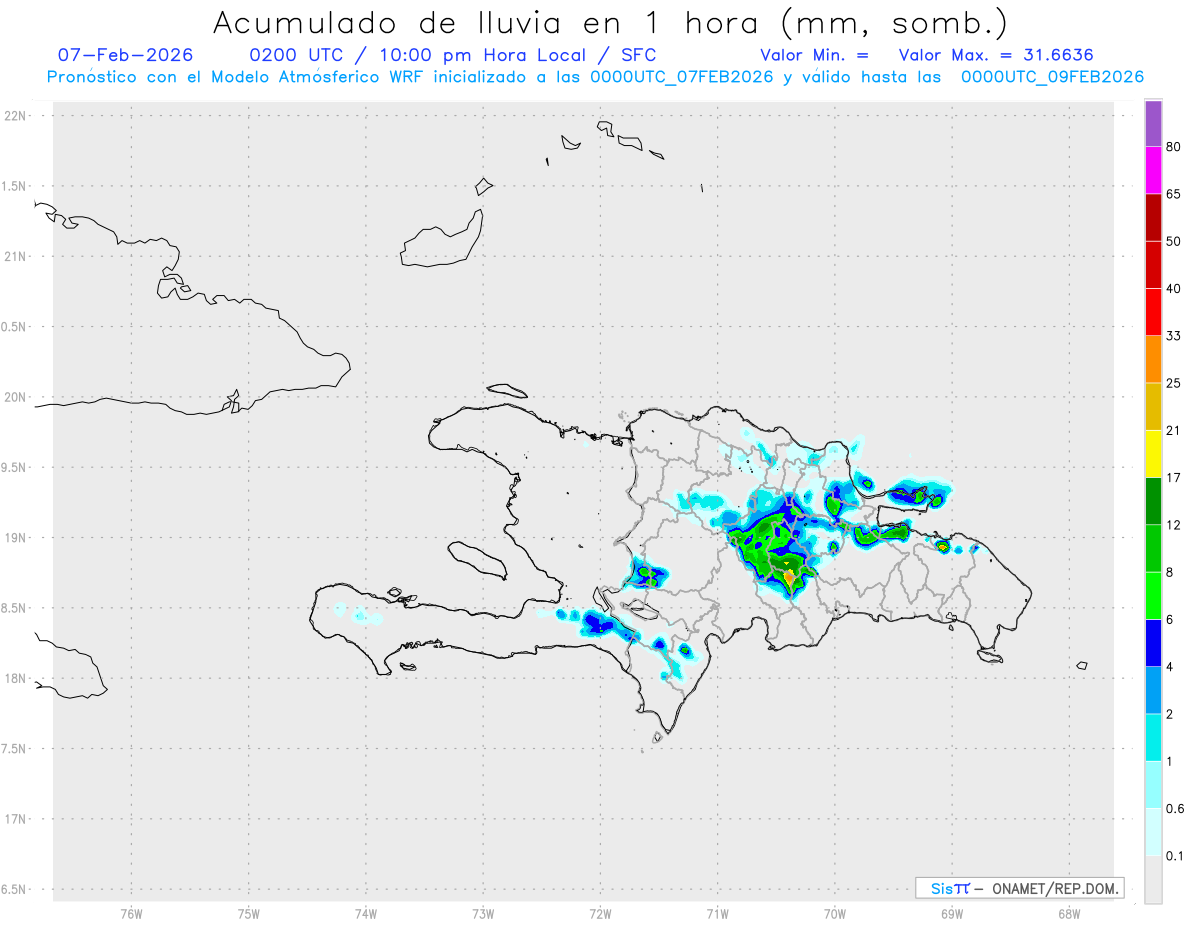This screenshot has height=927, width=1200.
Task: Select the '9.5N' latitude axis label
Action: tap(15, 468)
